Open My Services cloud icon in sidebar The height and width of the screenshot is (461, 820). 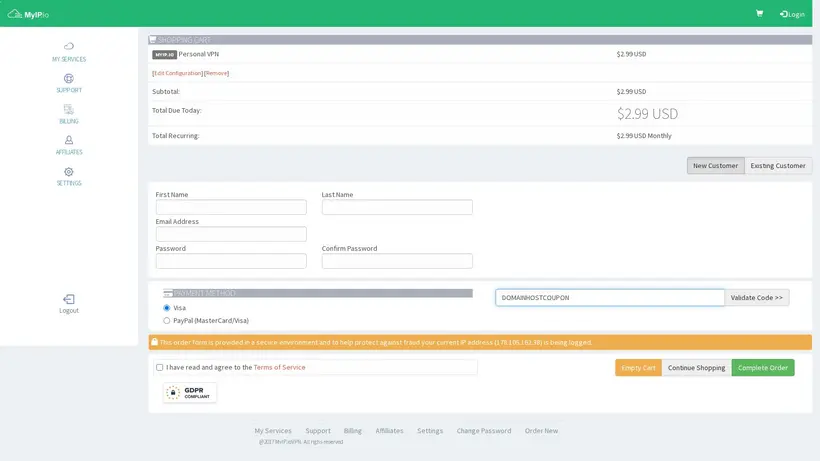point(69,46)
